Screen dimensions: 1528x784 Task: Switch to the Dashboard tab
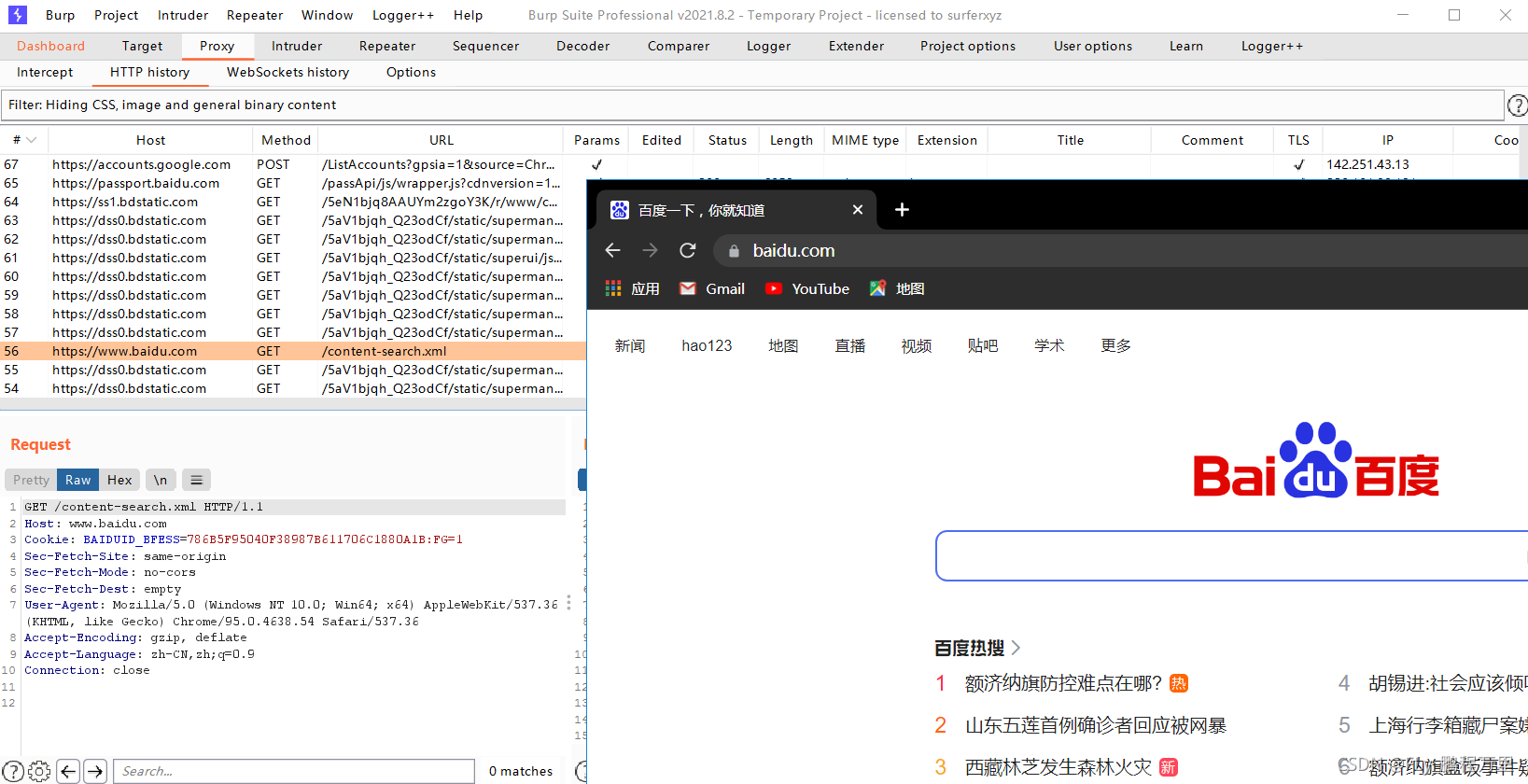[50, 46]
